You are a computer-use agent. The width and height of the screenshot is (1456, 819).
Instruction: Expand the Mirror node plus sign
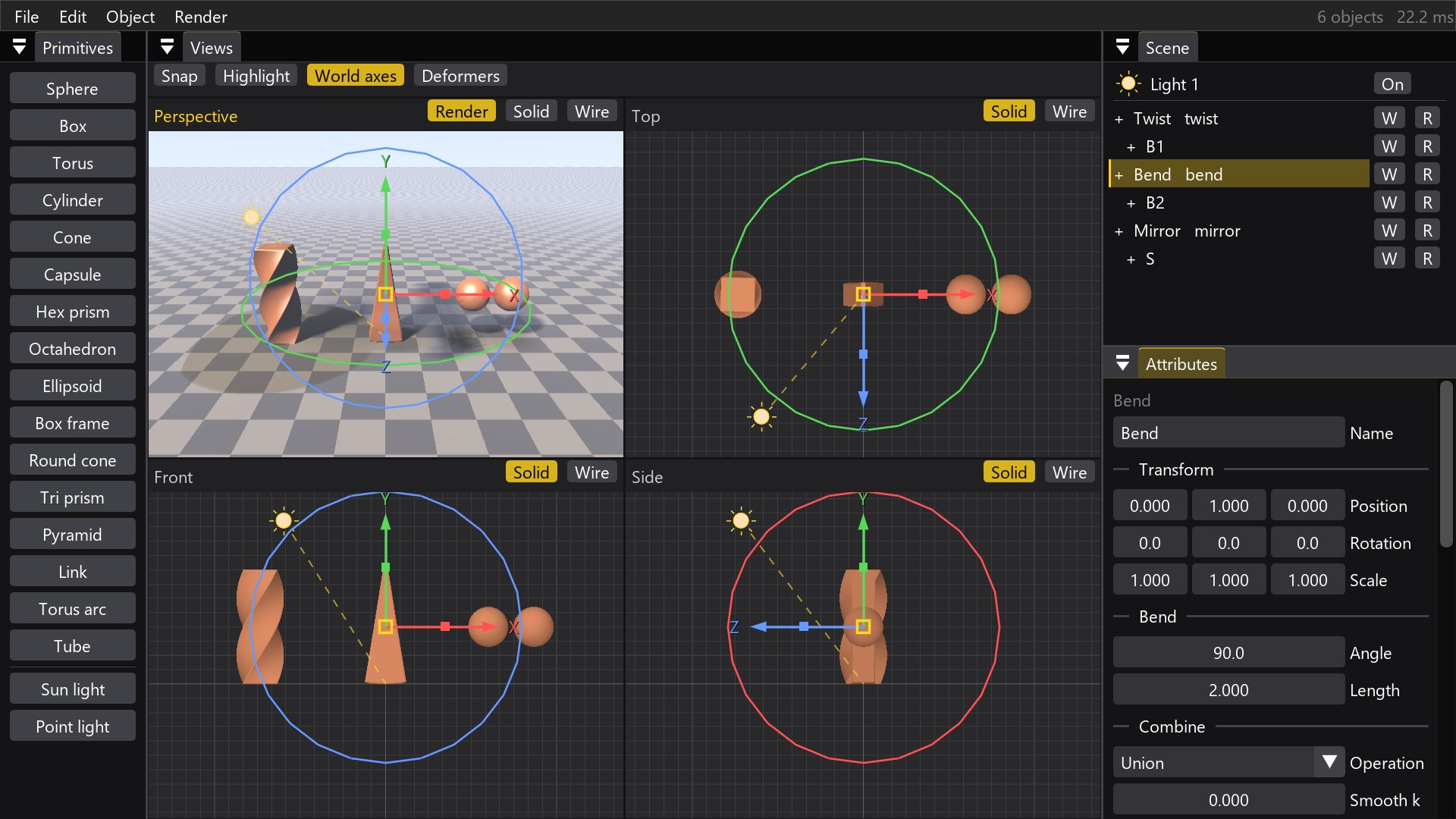point(1119,231)
